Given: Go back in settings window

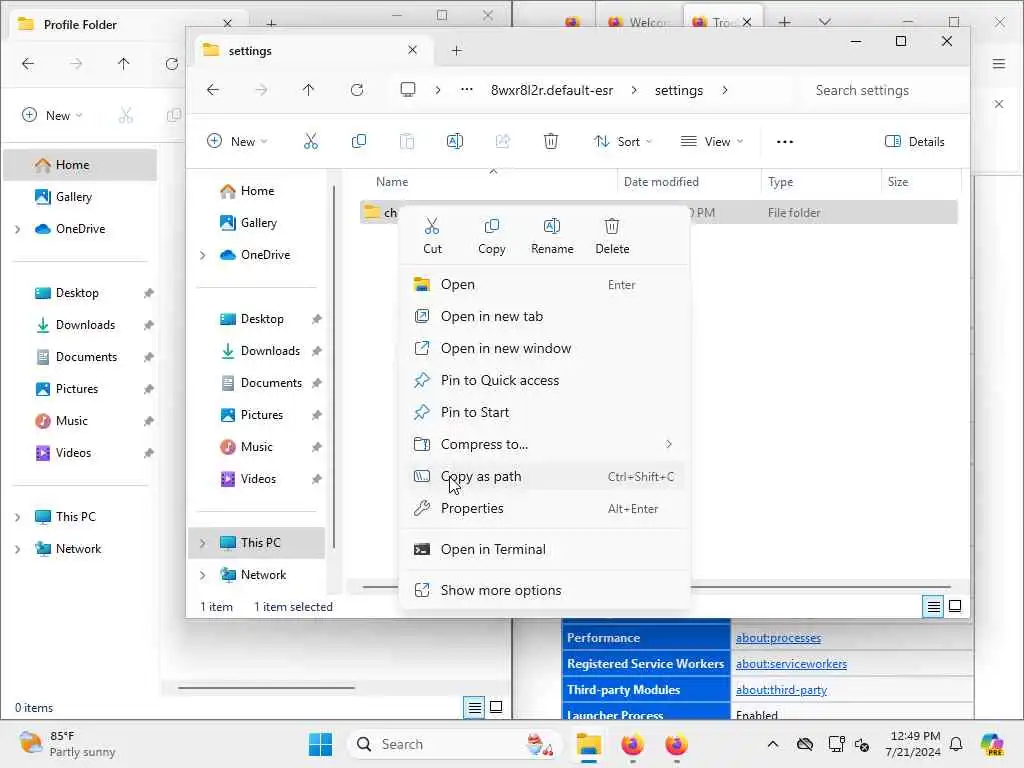Looking at the screenshot, I should point(213,90).
